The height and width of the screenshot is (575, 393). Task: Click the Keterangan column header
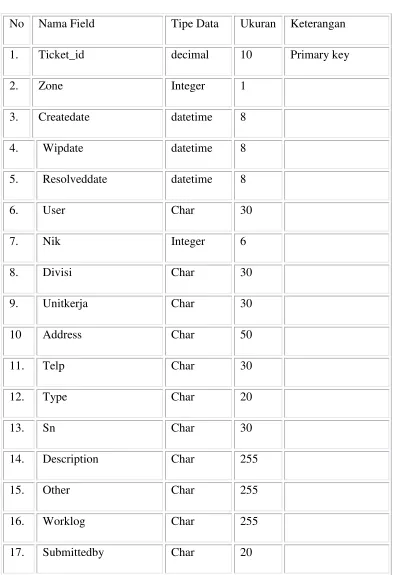336,30
